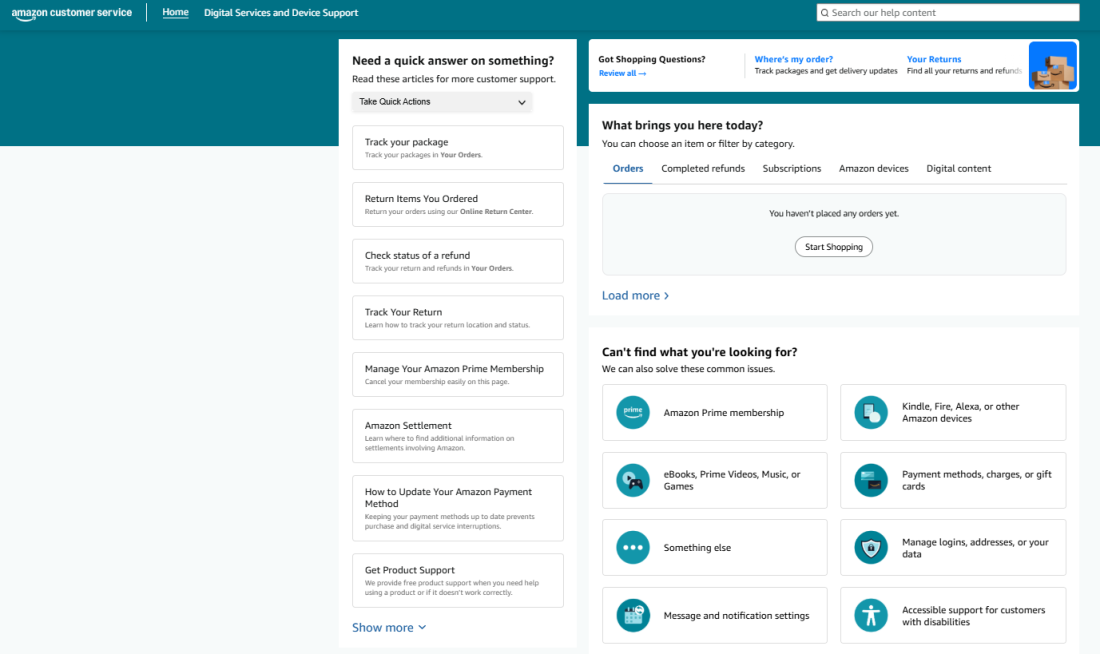1100x654 pixels.
Task: Open Check status of a refund
Action: pyautogui.click(x=457, y=261)
